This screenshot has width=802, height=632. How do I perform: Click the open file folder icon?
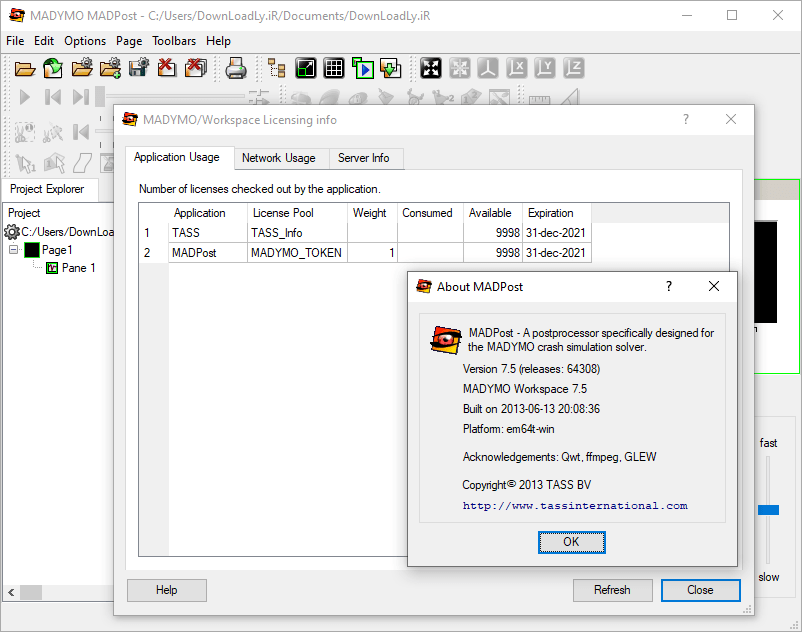coord(25,68)
